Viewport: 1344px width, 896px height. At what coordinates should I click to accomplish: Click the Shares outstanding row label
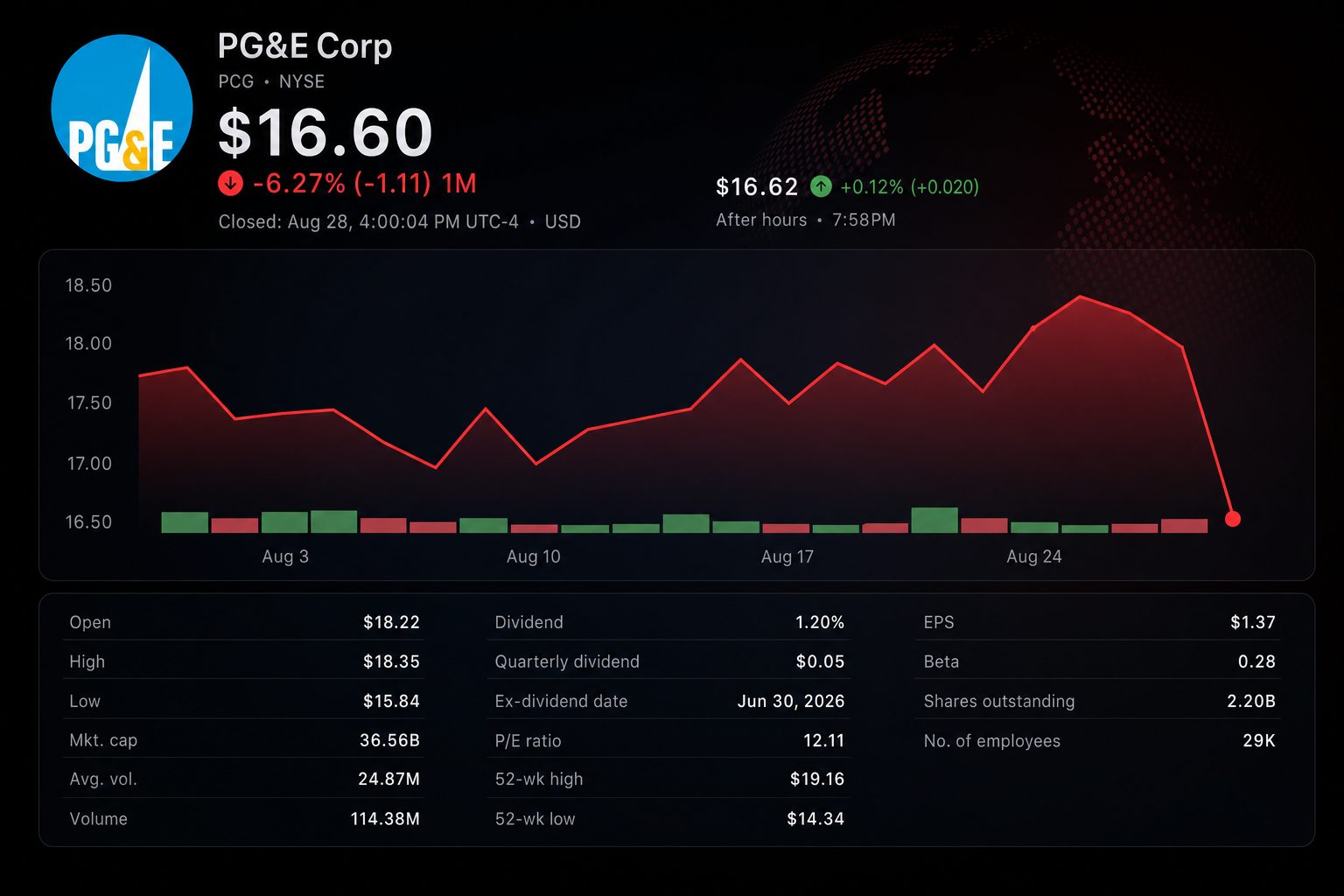click(999, 701)
